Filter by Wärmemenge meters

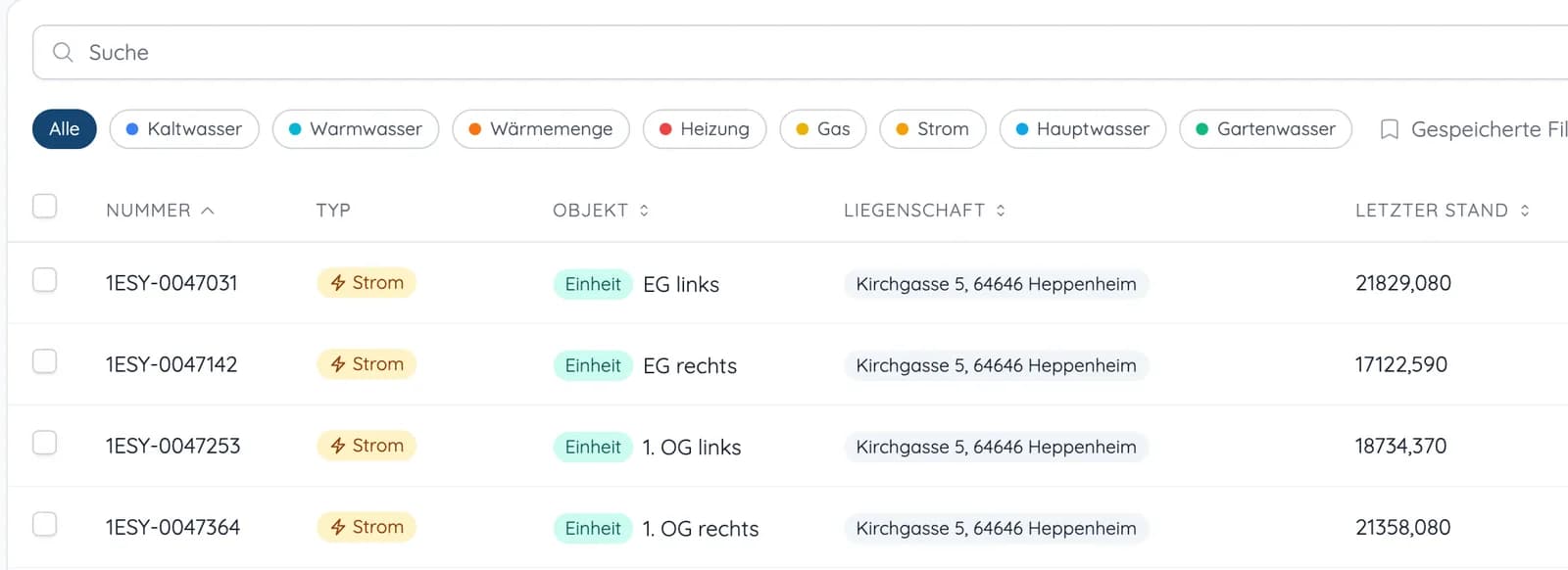(x=541, y=129)
